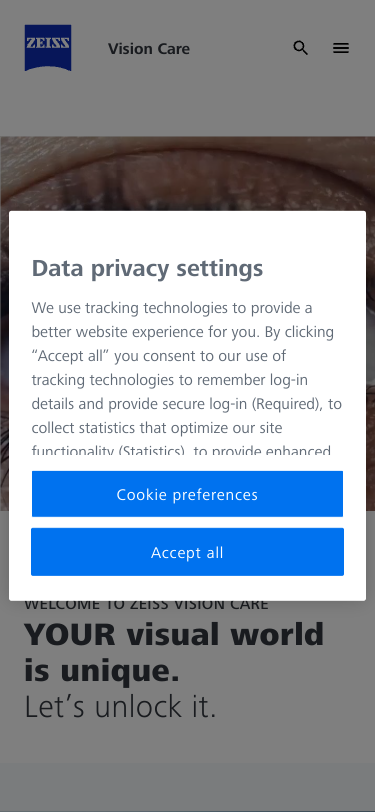This screenshot has width=375, height=812.
Task: Click the eye hero image above dialog
Action: (188, 173)
